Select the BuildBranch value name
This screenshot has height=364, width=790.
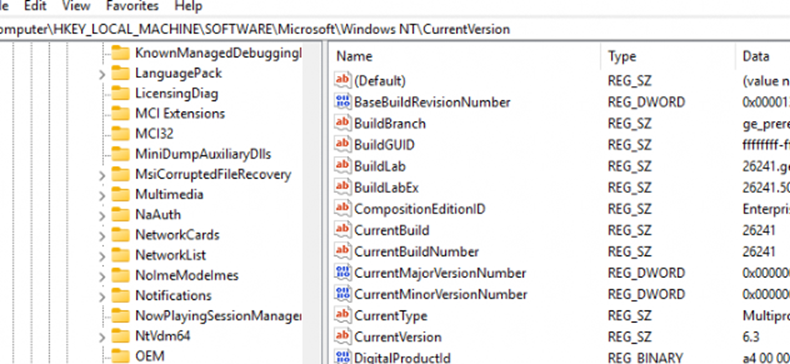(389, 124)
